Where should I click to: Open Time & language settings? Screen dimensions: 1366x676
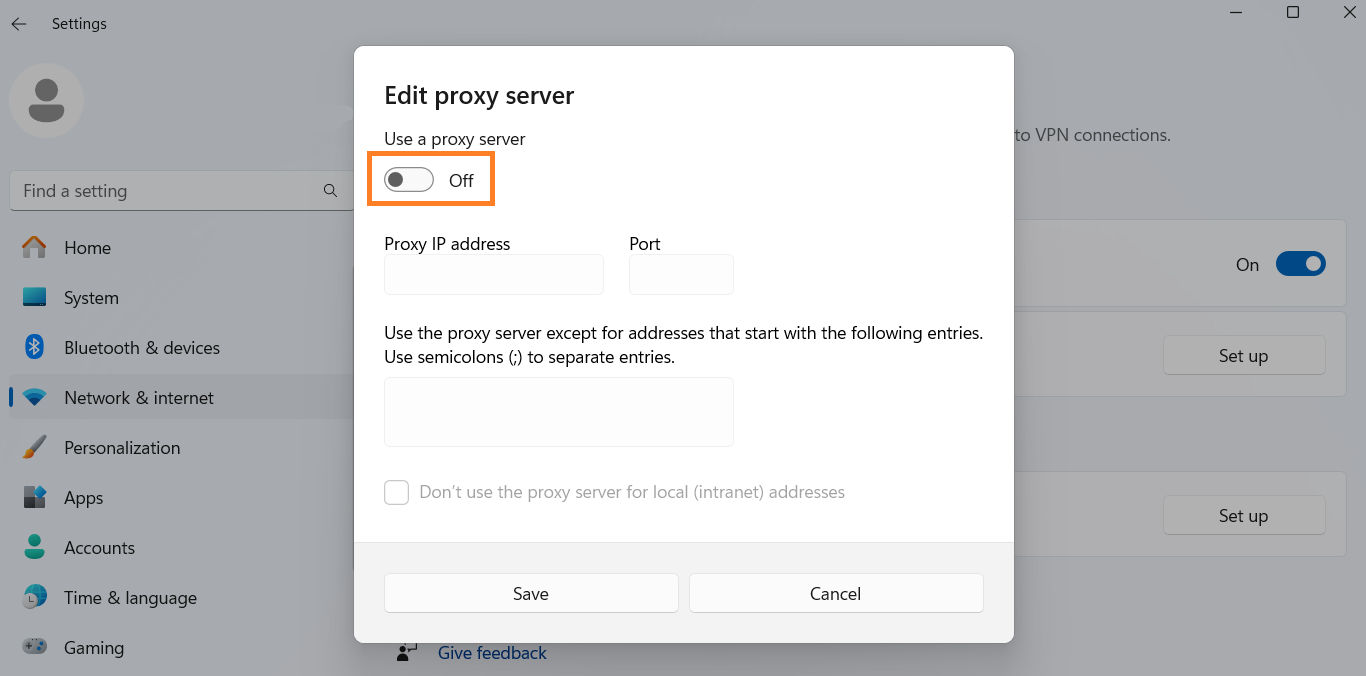tap(181, 597)
